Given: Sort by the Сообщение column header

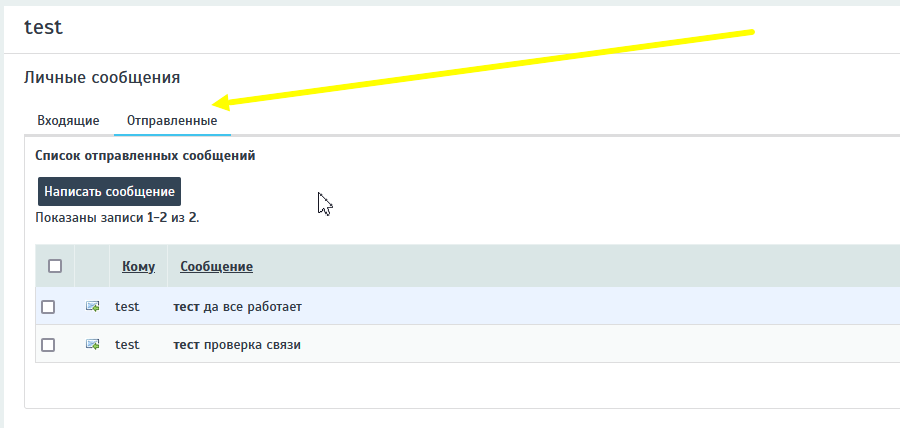Looking at the screenshot, I should [x=216, y=266].
